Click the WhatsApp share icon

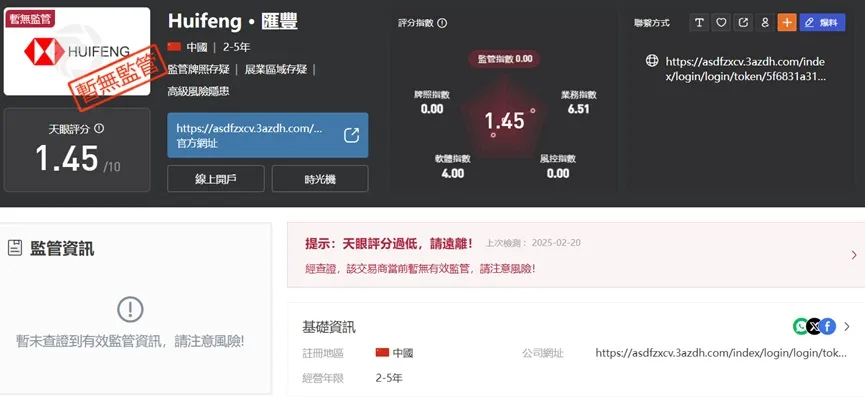point(800,326)
